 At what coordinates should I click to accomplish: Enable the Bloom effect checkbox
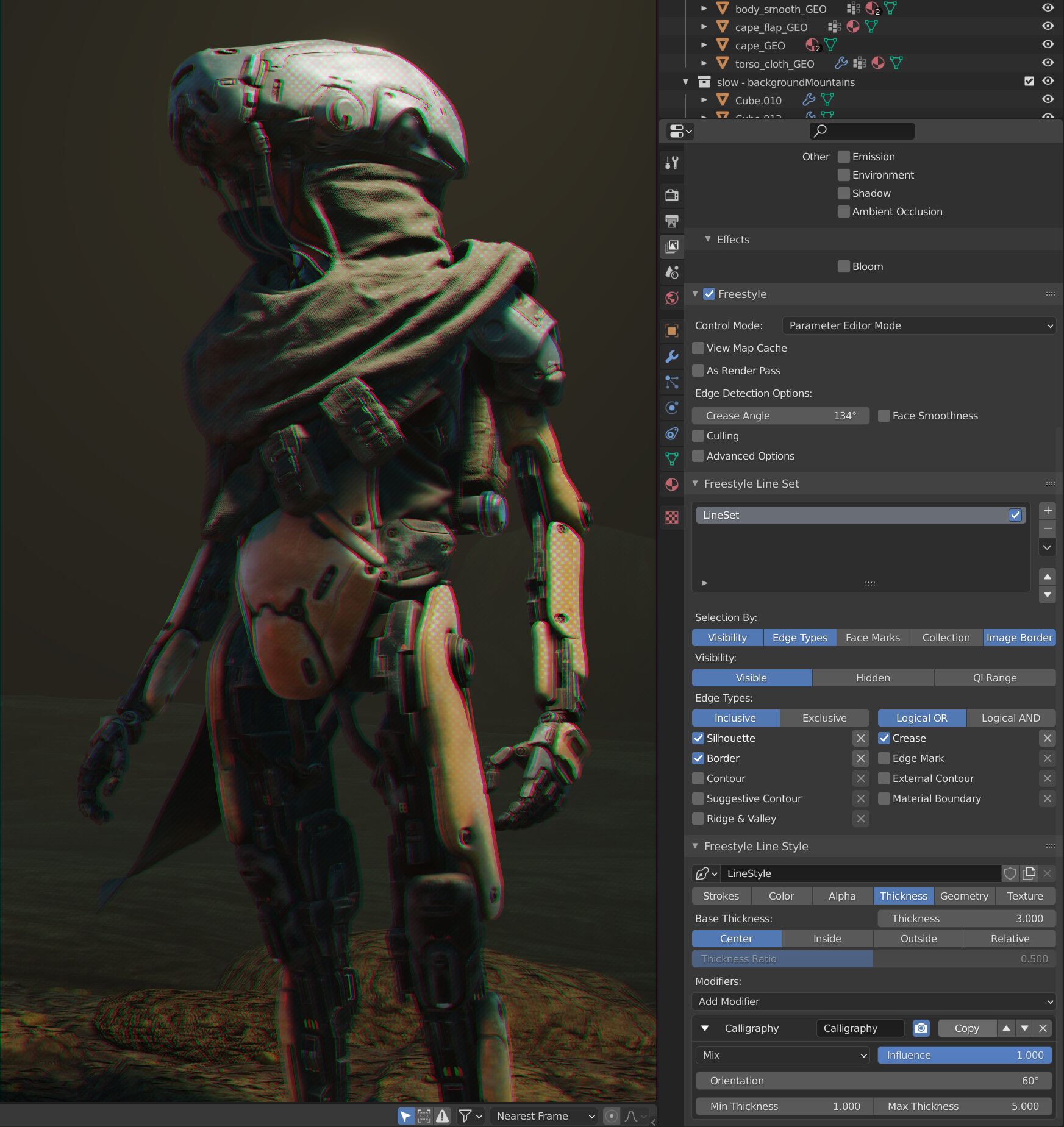pyautogui.click(x=843, y=266)
